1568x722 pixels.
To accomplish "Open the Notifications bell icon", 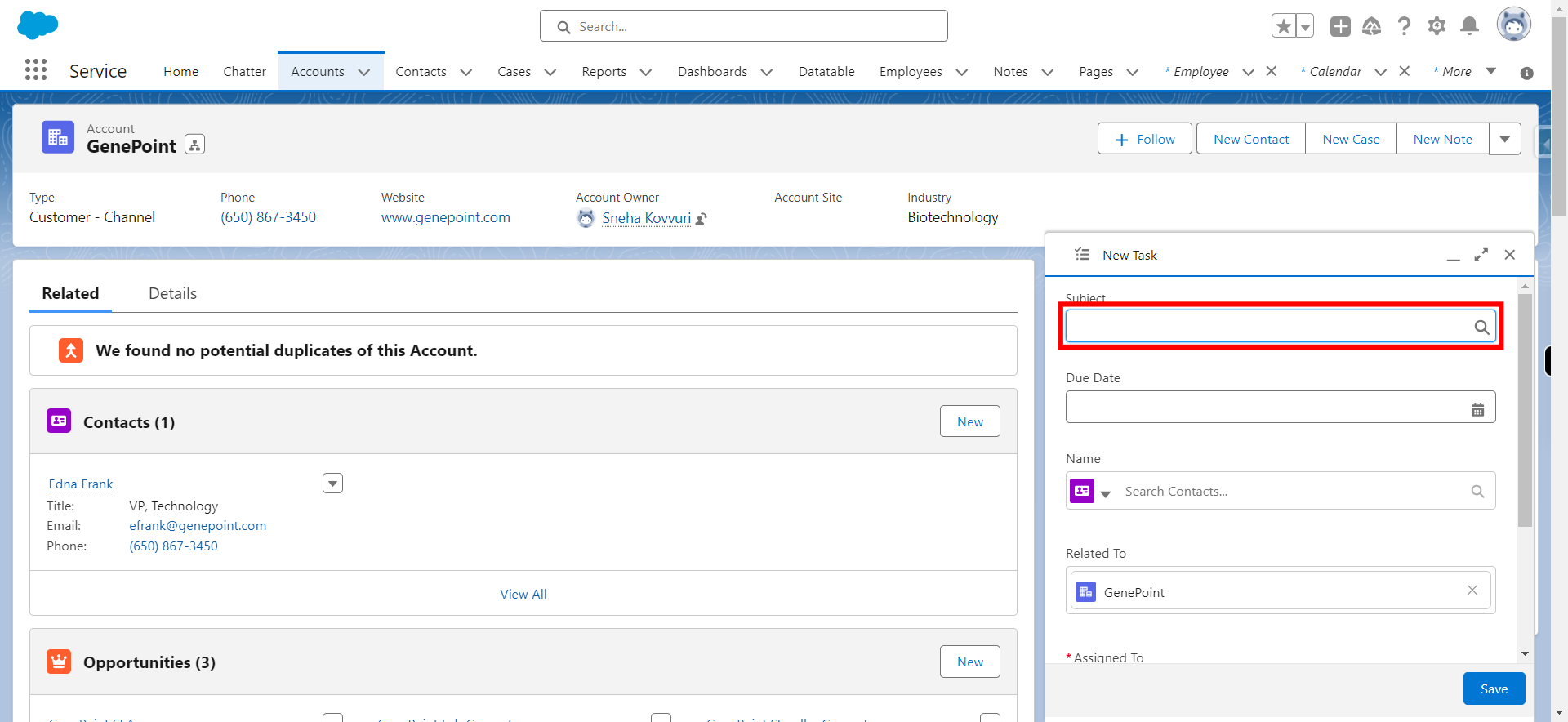I will [x=1469, y=26].
